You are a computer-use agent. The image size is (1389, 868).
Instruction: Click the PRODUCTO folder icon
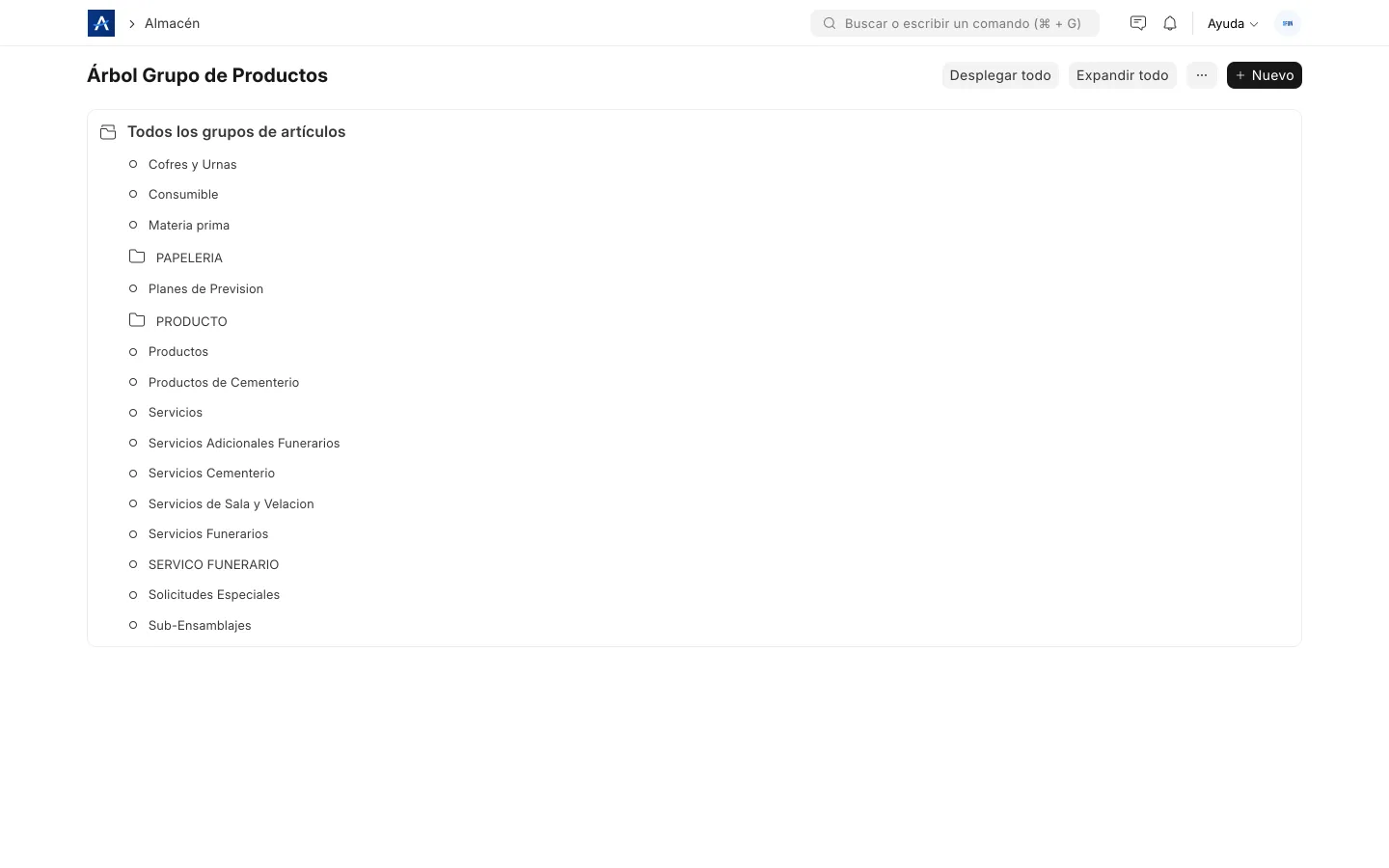137,320
